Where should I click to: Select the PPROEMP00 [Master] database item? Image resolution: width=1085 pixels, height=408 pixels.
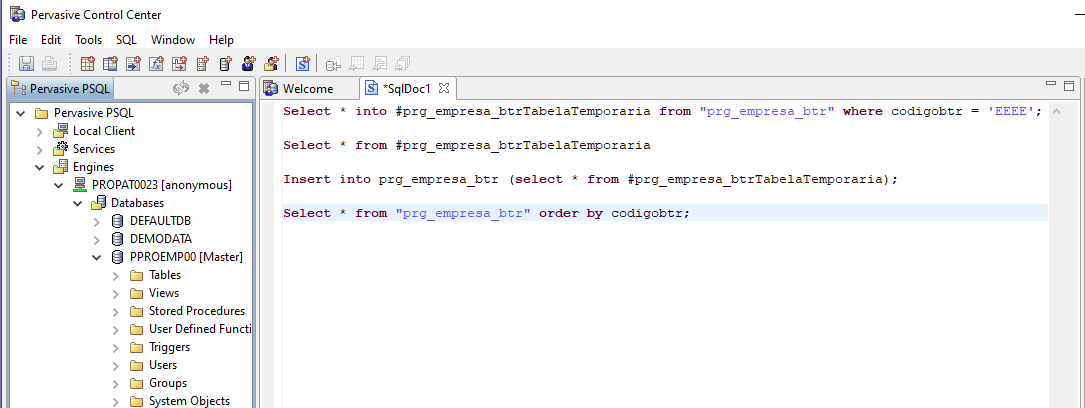(x=186, y=257)
